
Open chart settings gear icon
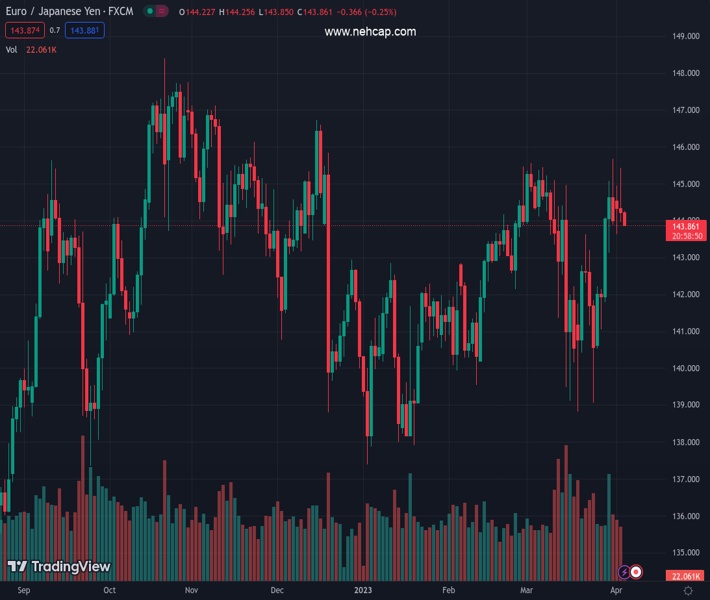688,590
